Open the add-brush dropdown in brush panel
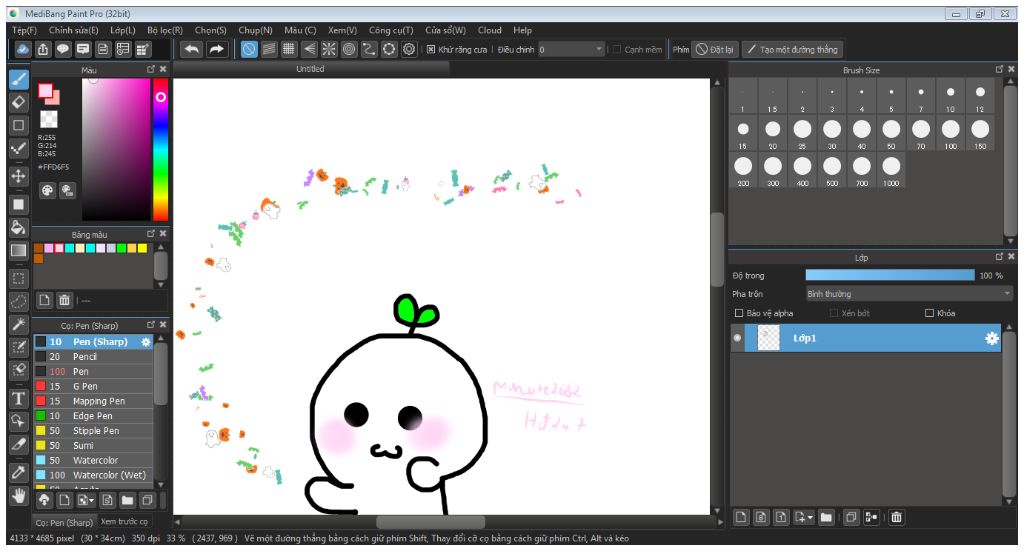The height and width of the screenshot is (551, 1024). 85,501
